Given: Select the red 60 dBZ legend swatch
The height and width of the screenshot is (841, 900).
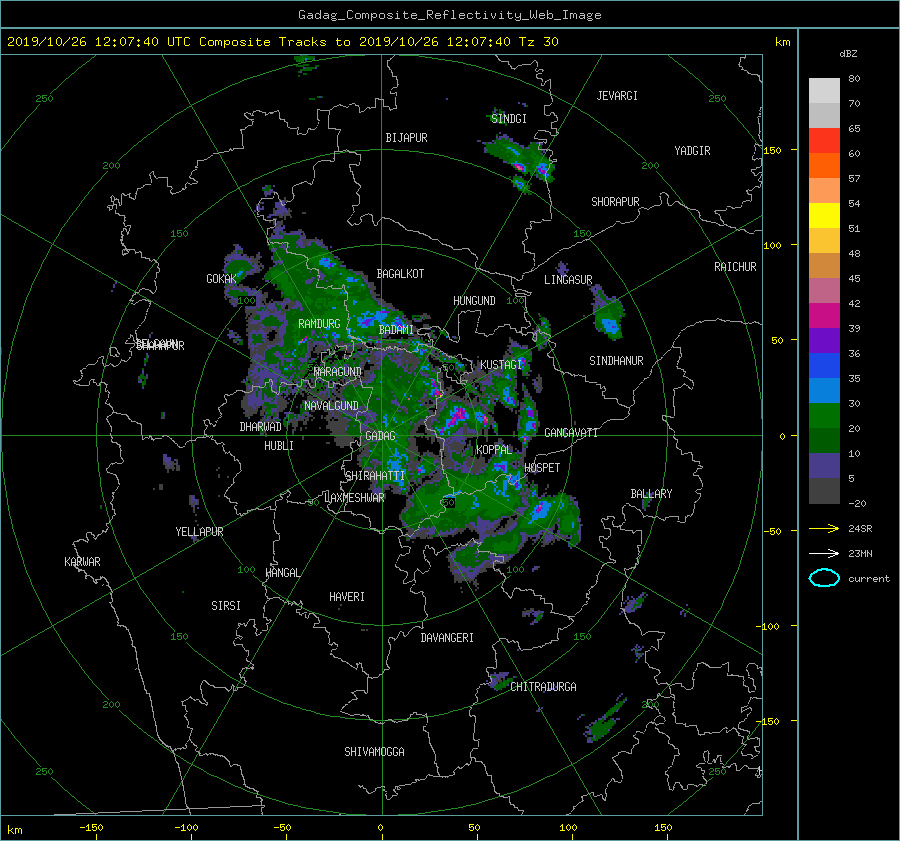Looking at the screenshot, I should tap(824, 141).
